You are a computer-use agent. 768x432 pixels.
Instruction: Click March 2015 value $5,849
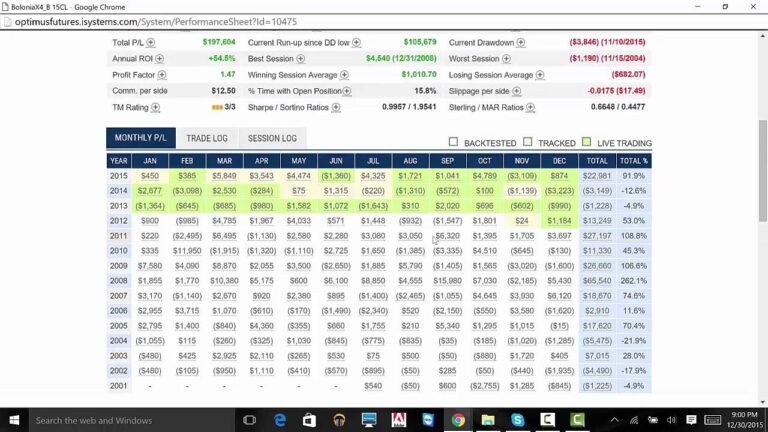point(224,176)
